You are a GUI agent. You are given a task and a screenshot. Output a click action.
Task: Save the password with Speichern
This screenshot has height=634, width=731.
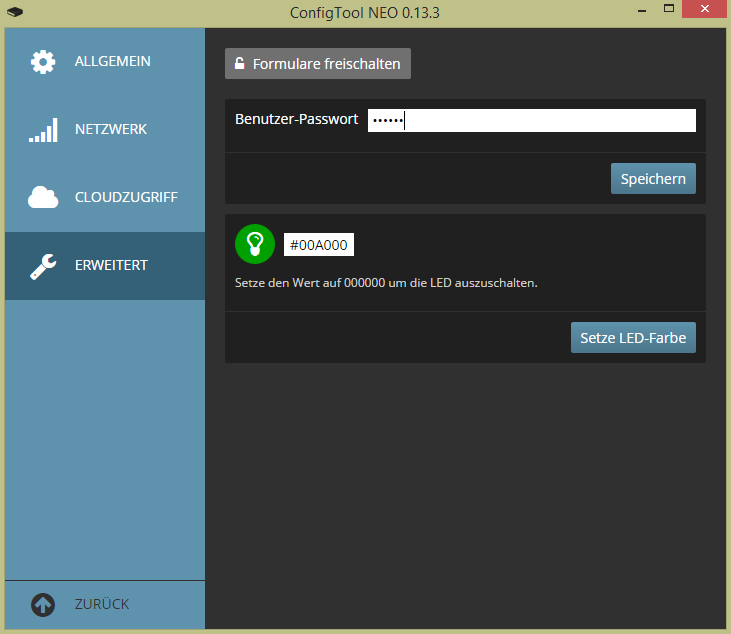(x=653, y=179)
